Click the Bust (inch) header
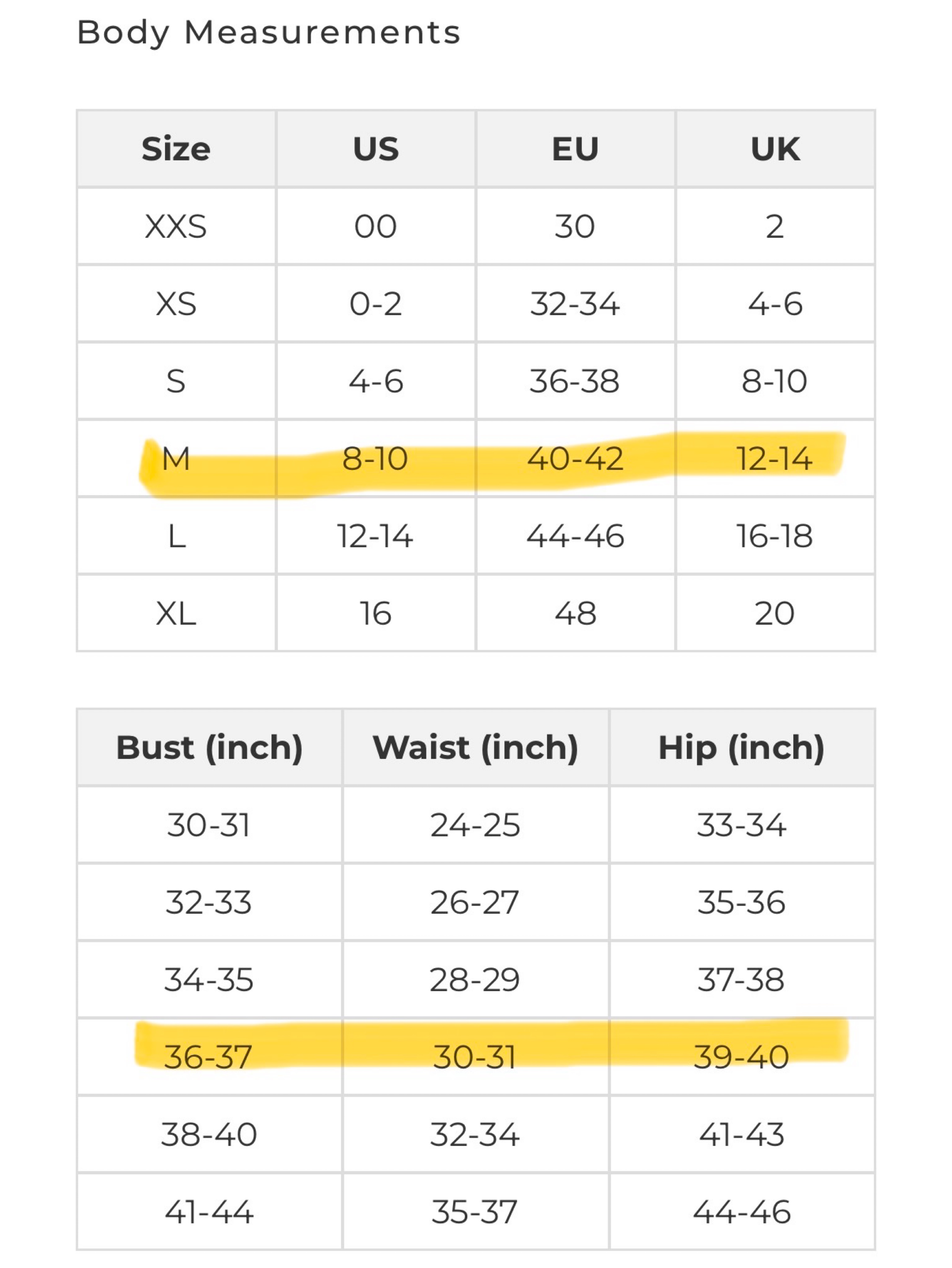This screenshot has width=952, height=1268. click(209, 747)
